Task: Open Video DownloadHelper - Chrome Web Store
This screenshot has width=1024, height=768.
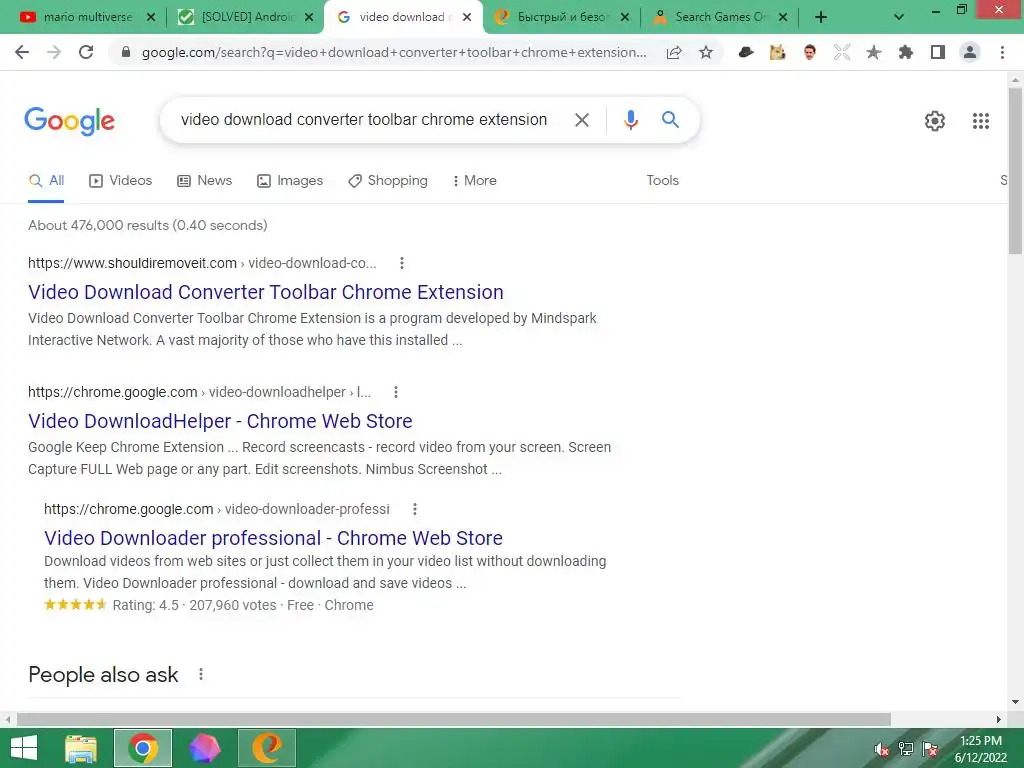Action: pyautogui.click(x=220, y=421)
